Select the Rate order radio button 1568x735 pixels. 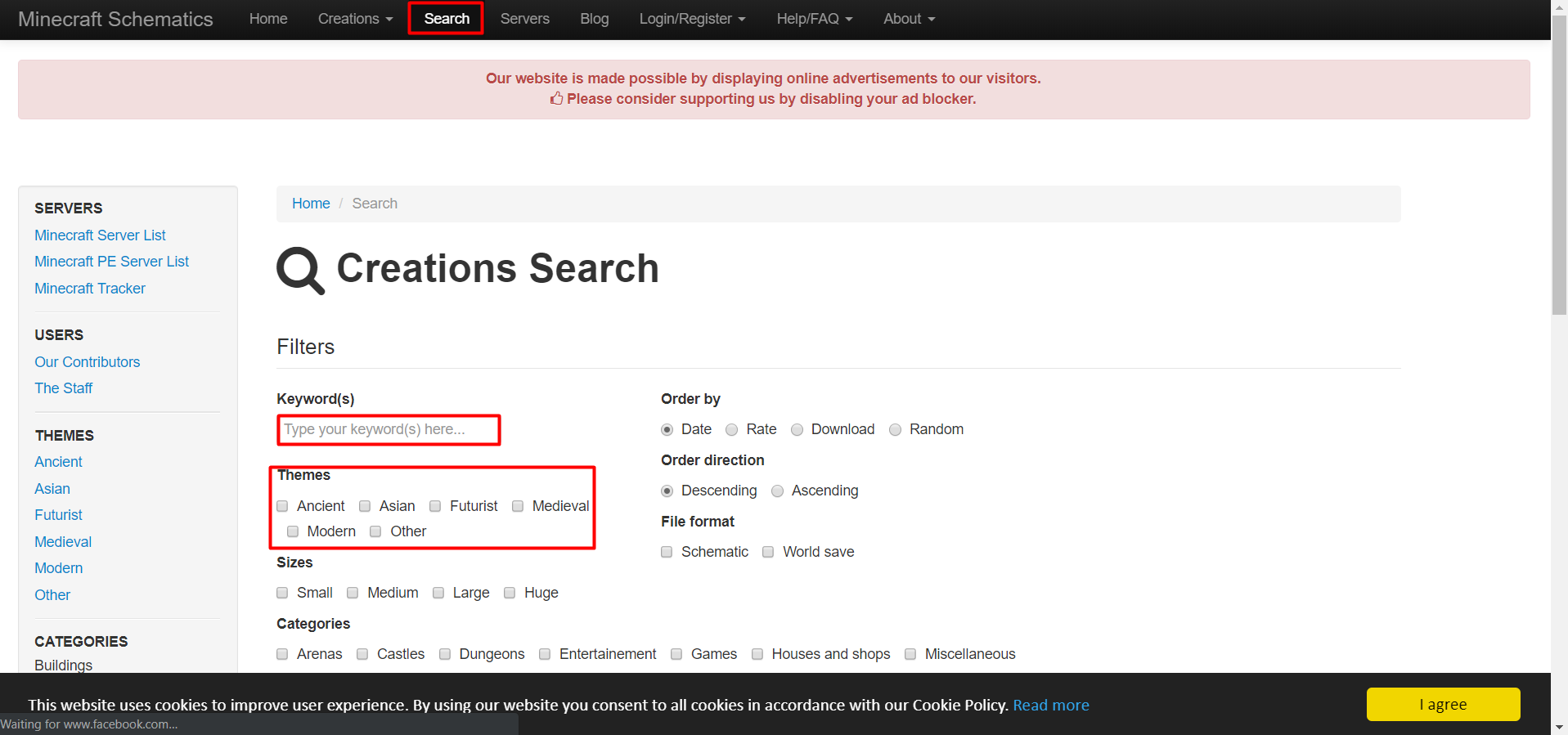click(x=732, y=430)
